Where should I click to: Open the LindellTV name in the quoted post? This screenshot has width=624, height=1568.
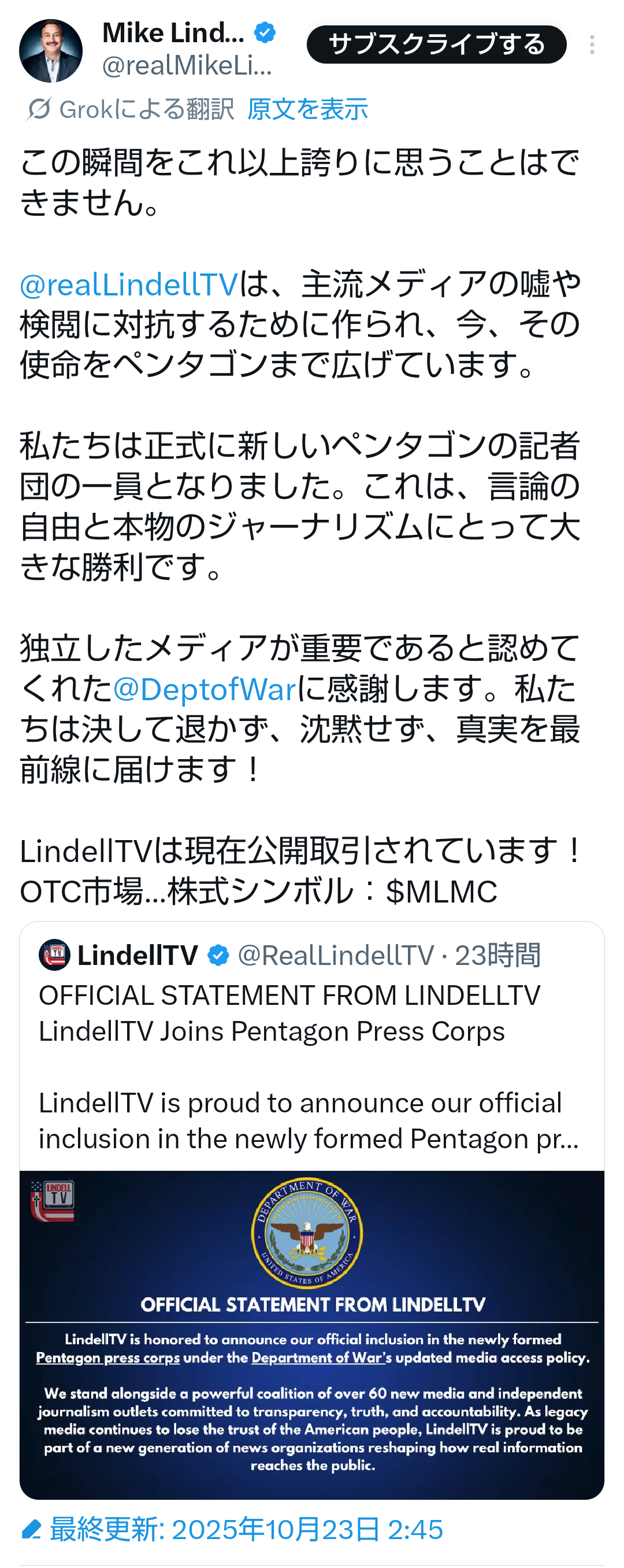(138, 955)
